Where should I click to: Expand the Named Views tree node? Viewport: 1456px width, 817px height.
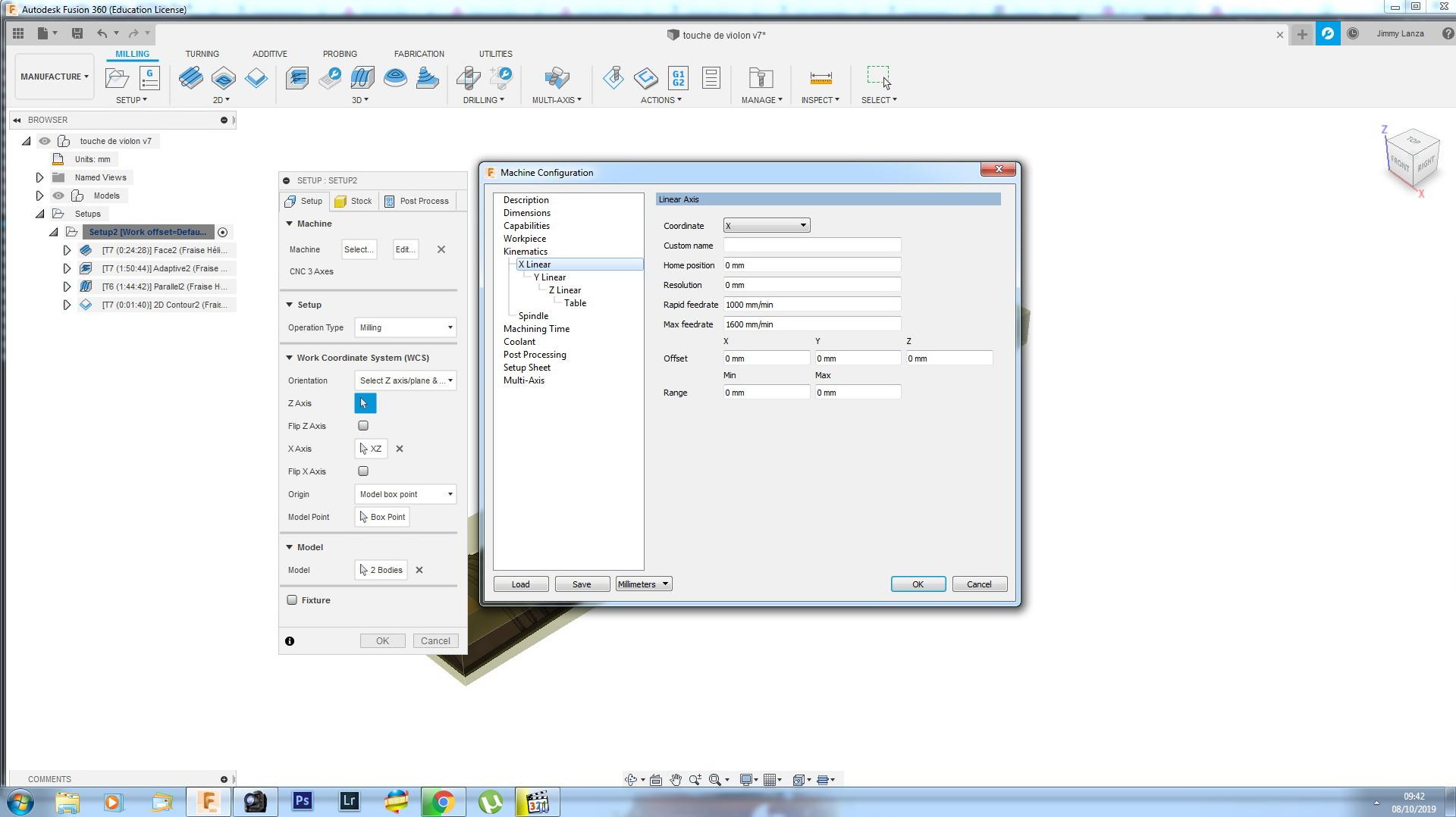tap(40, 177)
